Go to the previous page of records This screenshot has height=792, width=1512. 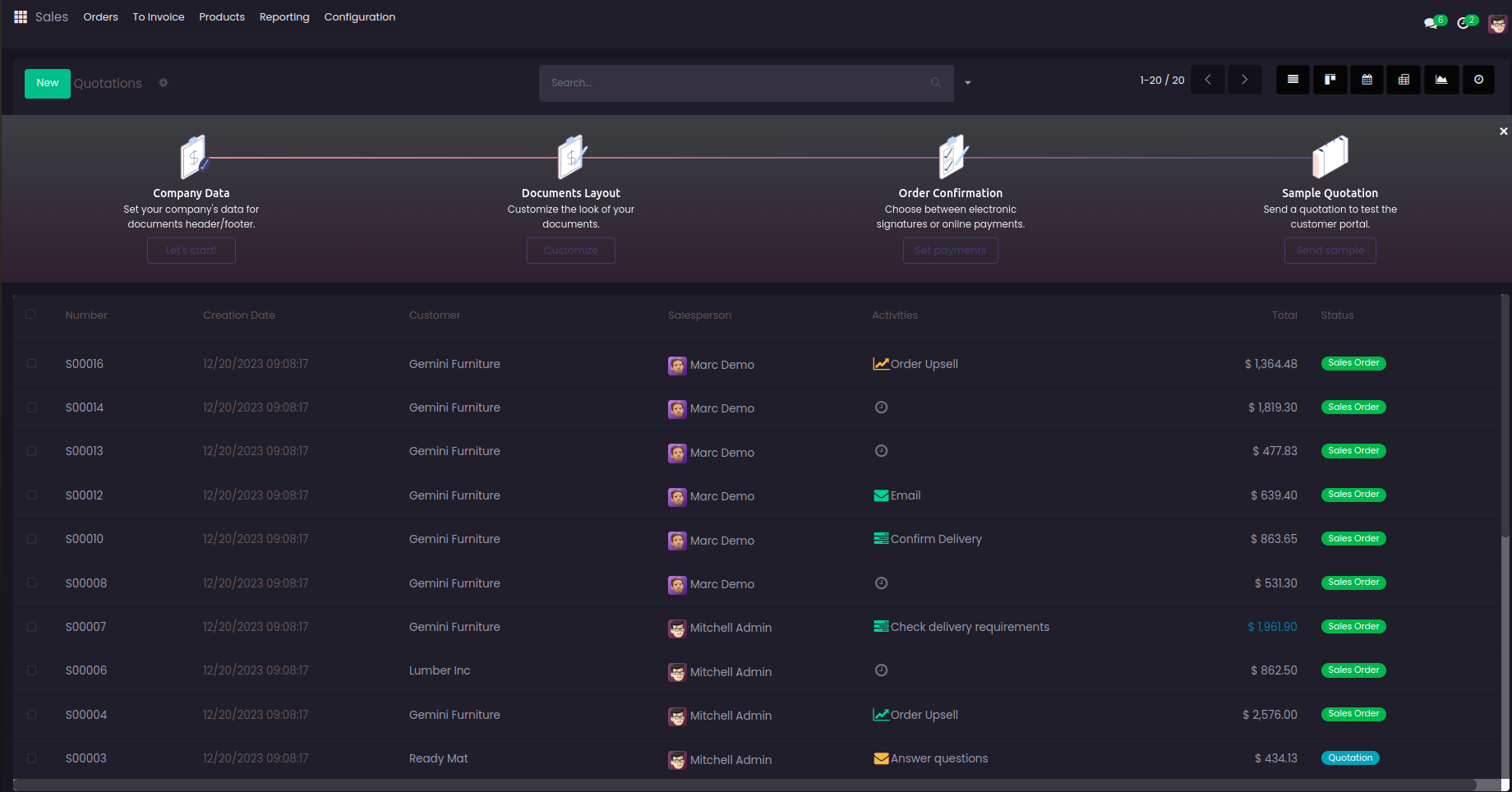pos(1208,80)
